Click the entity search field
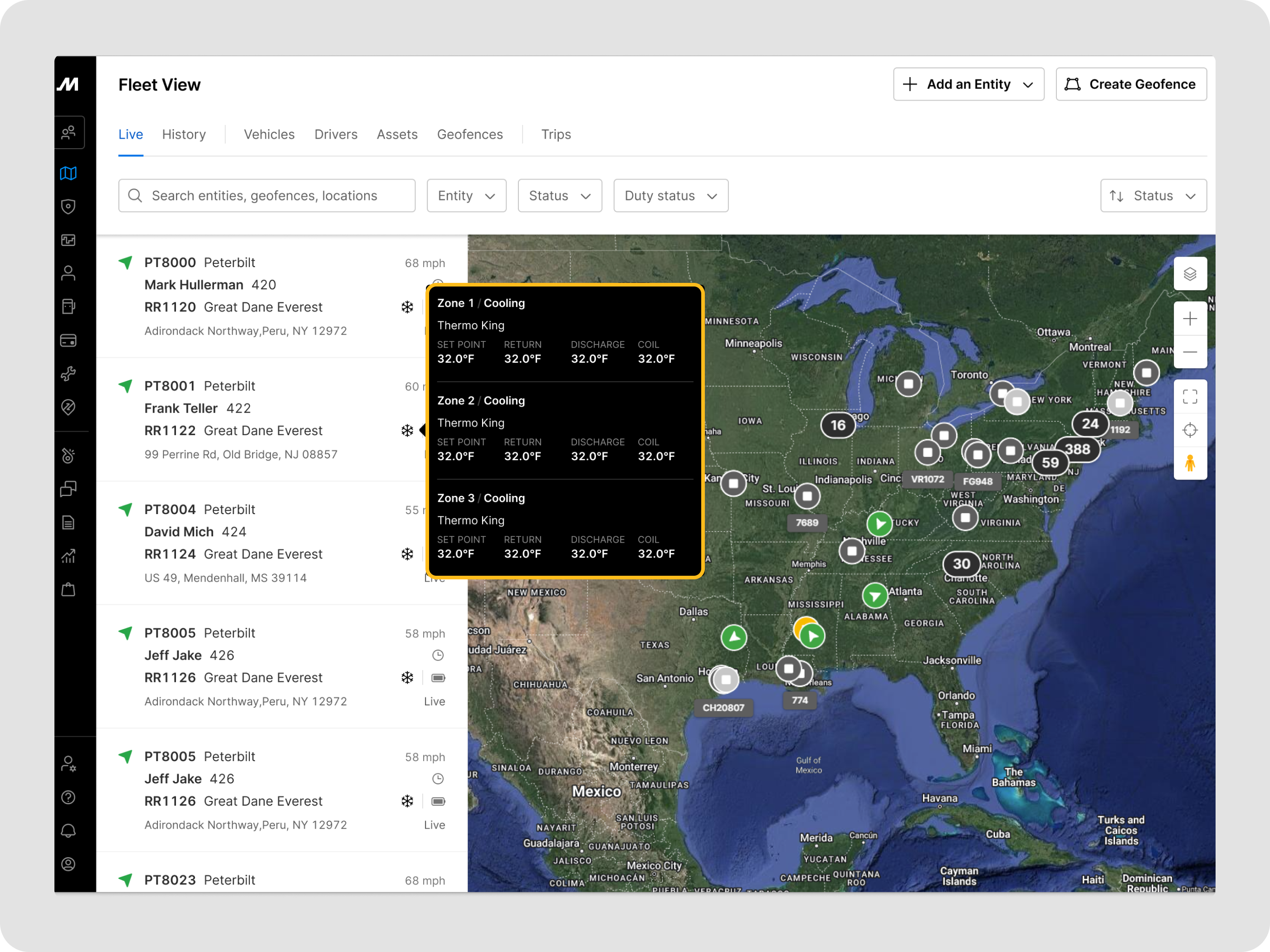This screenshot has width=1270, height=952. pos(267,196)
